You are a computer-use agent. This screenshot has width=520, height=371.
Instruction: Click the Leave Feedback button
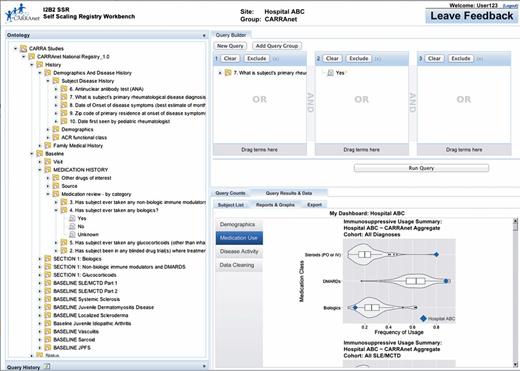tap(472, 16)
